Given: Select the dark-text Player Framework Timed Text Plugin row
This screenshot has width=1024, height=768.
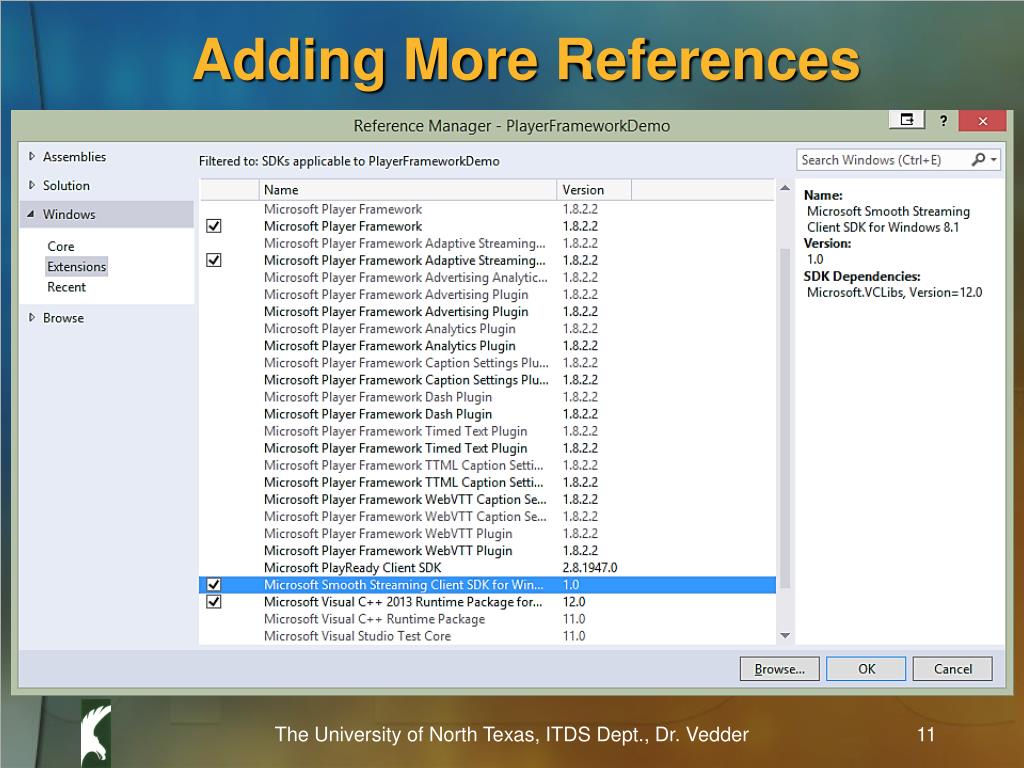Looking at the screenshot, I should pyautogui.click(x=487, y=448).
